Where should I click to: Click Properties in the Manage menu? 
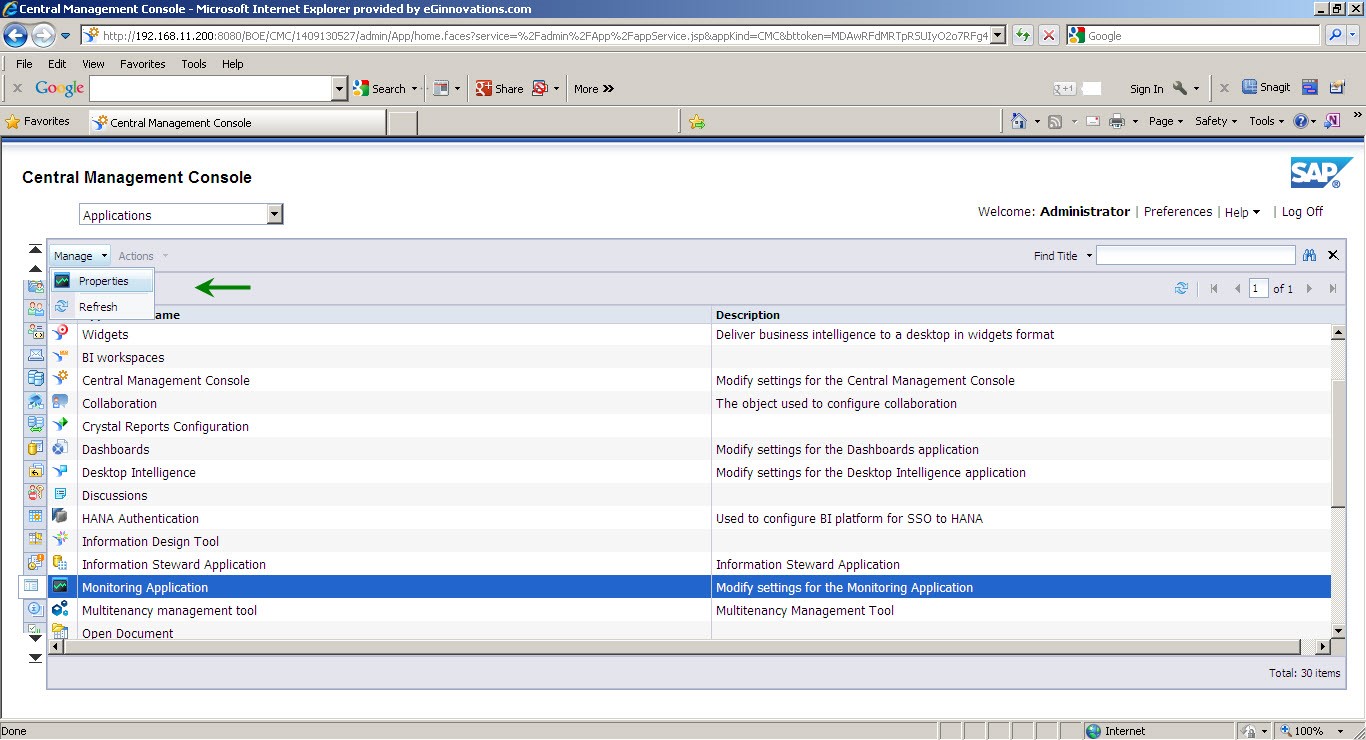coord(102,281)
